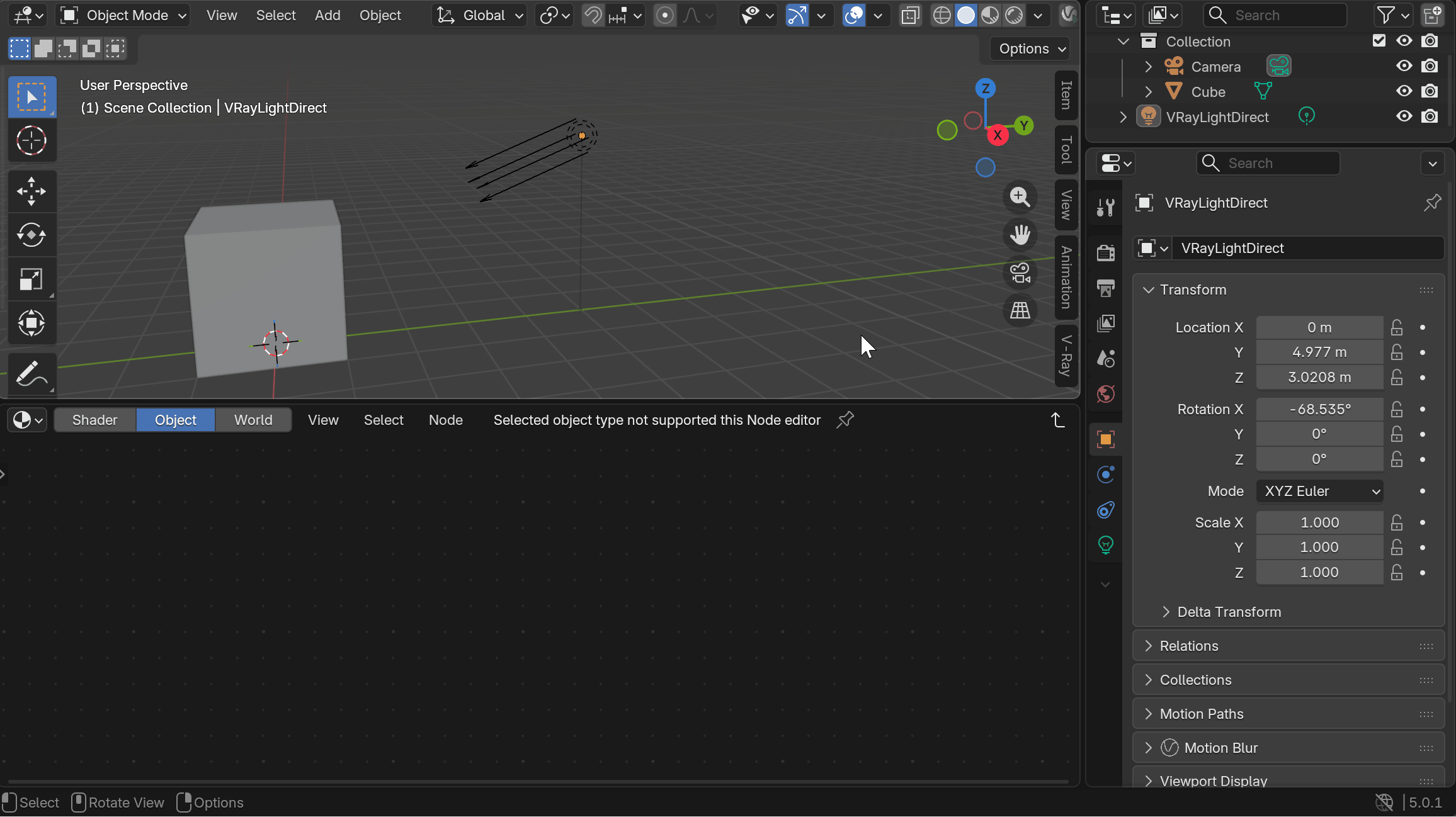Open the node editor Node menu
The height and width of the screenshot is (817, 1456).
[445, 420]
